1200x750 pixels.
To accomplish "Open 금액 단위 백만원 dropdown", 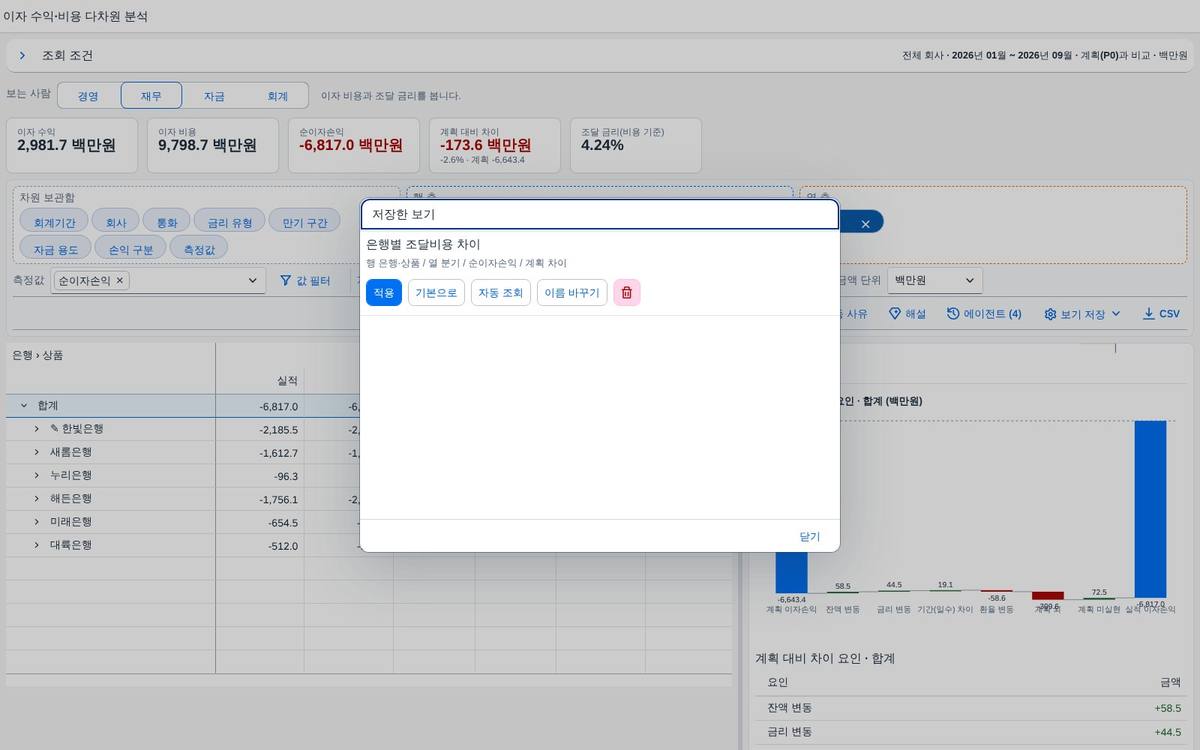I will click(x=935, y=281).
